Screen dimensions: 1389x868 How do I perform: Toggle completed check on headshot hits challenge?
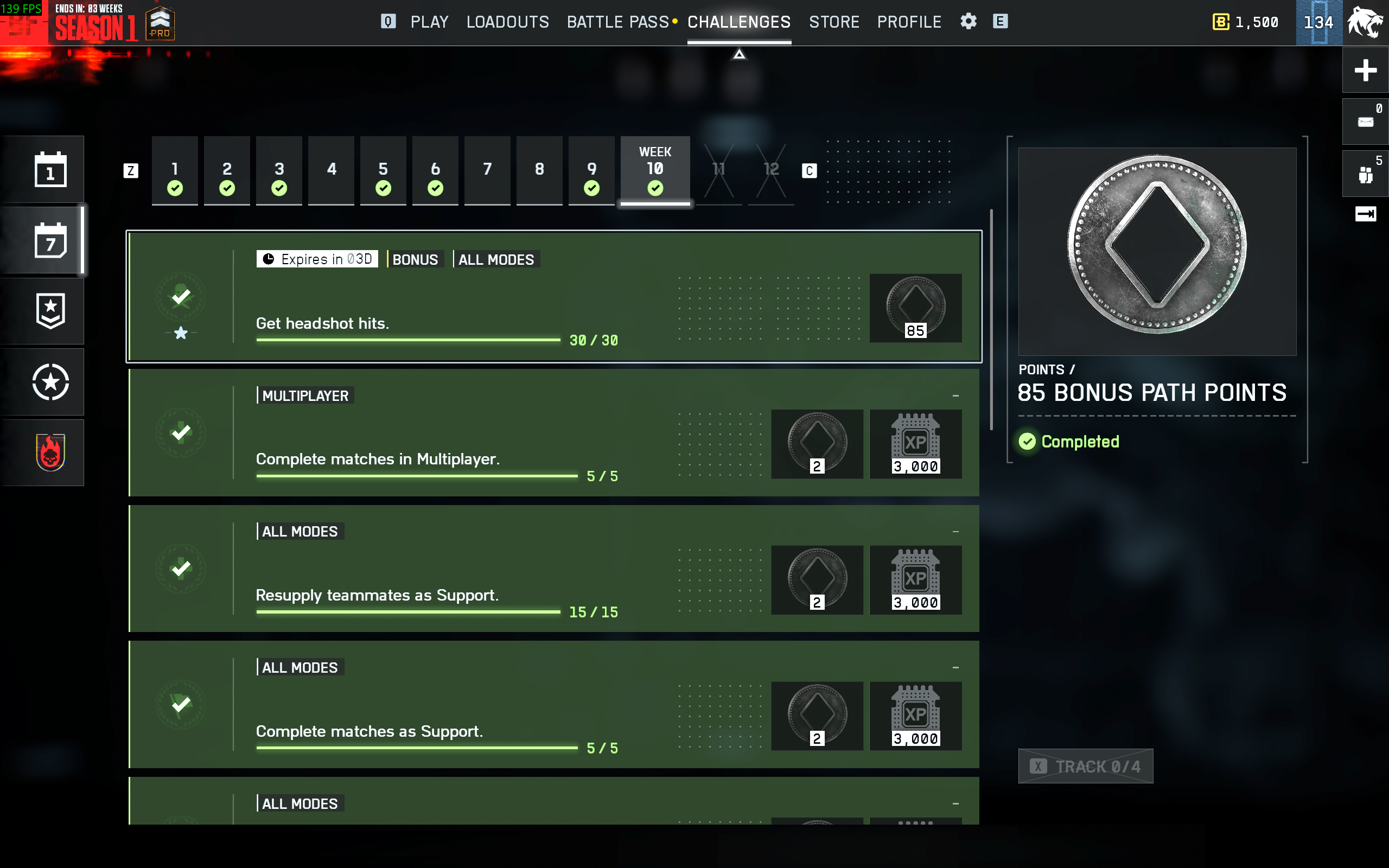pyautogui.click(x=181, y=297)
